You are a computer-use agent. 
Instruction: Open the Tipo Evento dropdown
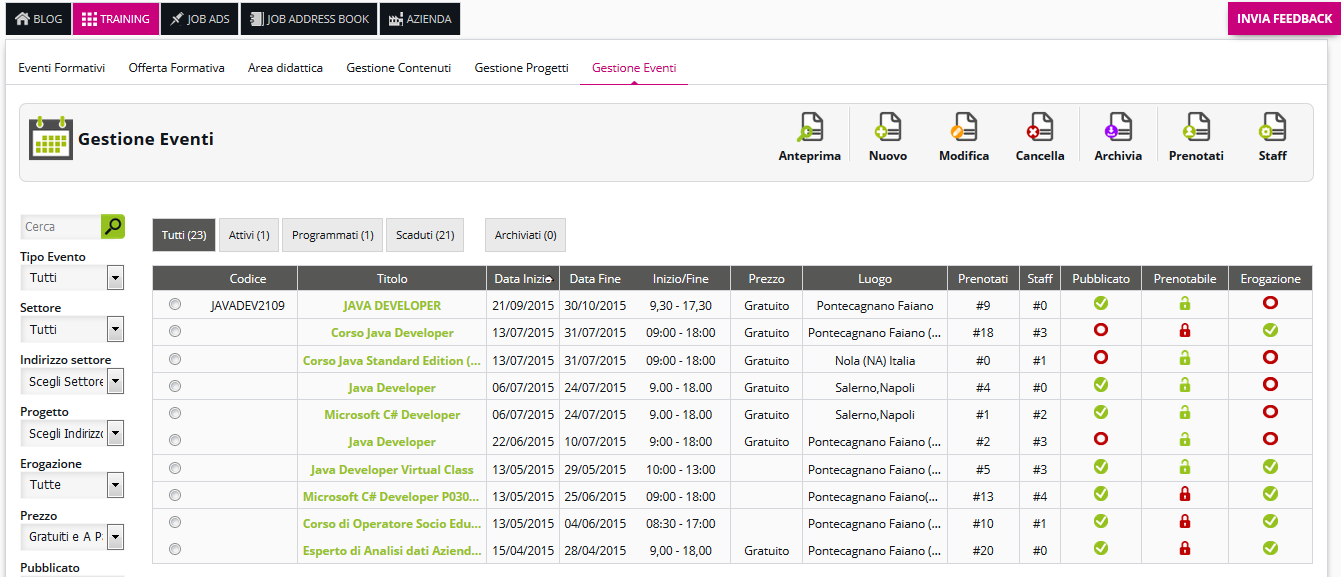[x=72, y=277]
